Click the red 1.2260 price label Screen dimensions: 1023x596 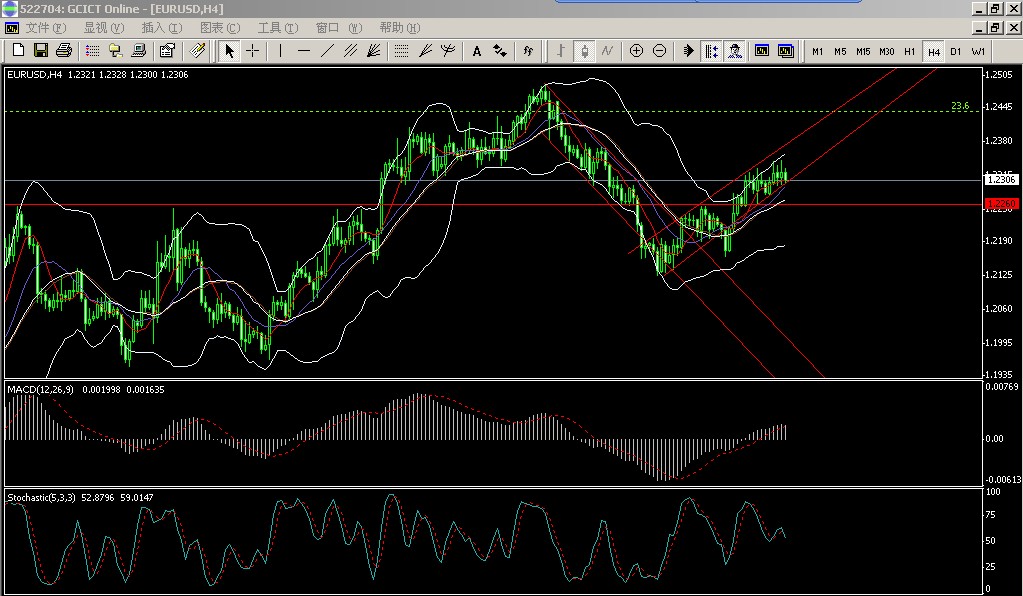pyautogui.click(x=1001, y=203)
